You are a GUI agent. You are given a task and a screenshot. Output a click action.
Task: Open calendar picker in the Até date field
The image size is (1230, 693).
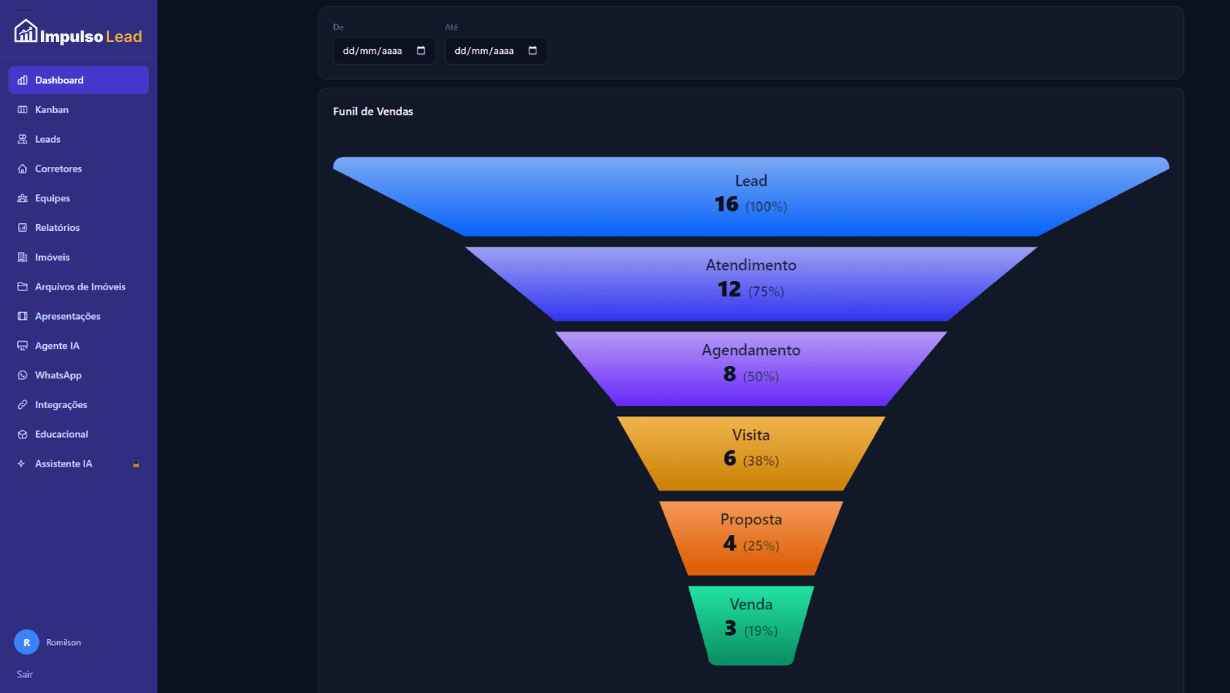tap(532, 51)
